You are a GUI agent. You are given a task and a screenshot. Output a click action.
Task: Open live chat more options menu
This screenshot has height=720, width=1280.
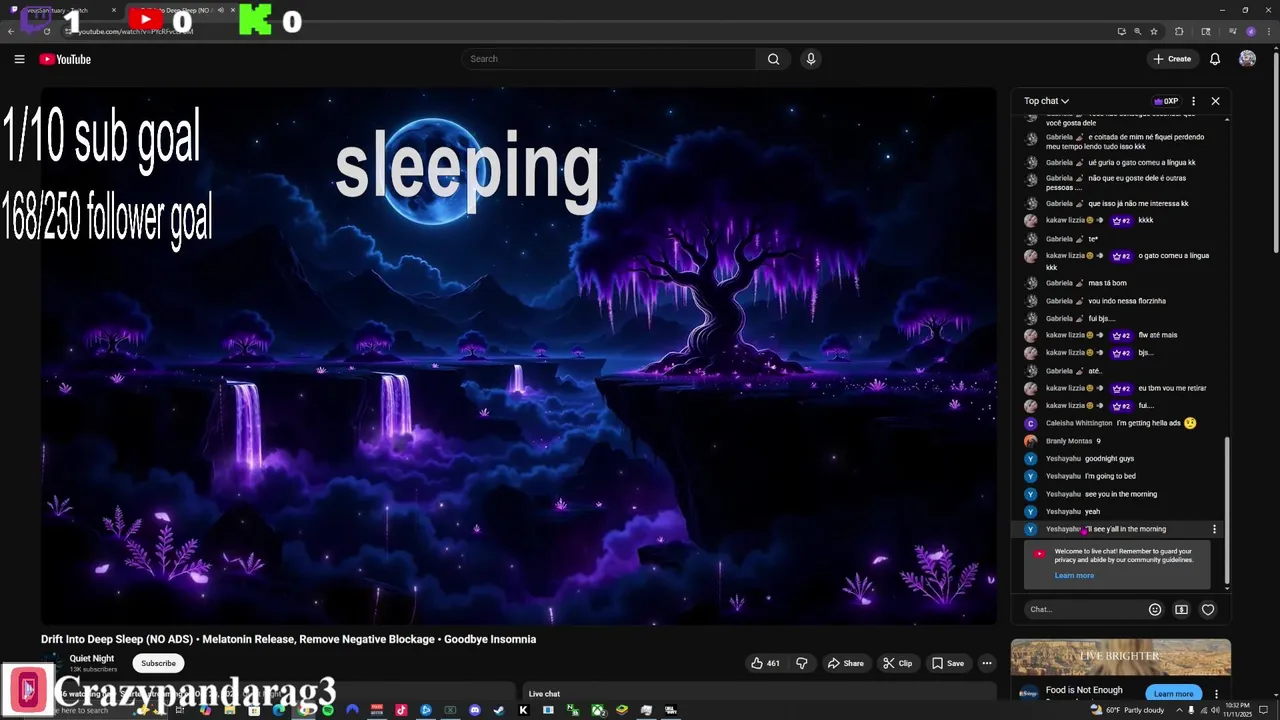pos(1193,101)
